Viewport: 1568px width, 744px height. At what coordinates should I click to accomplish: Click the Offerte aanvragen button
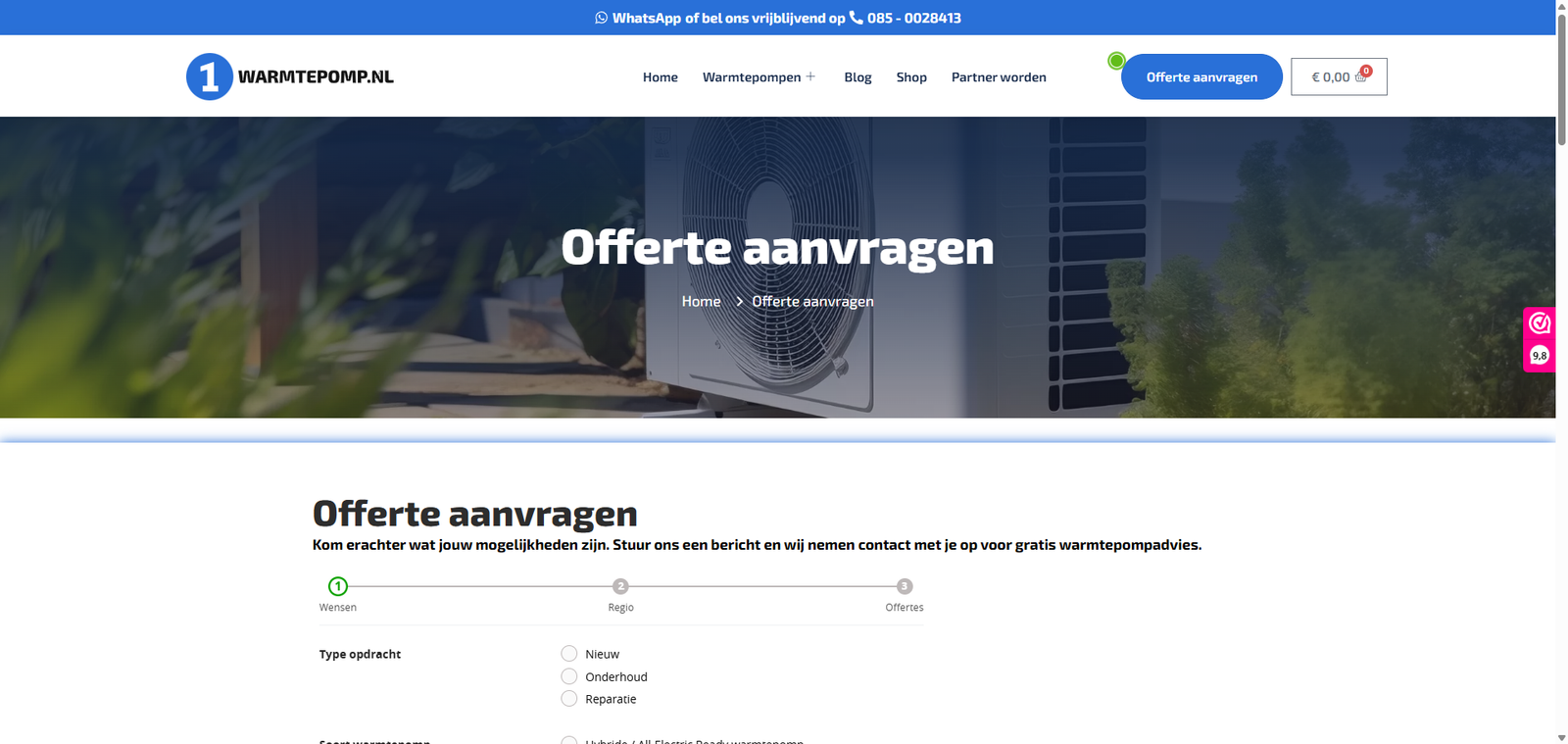(1201, 76)
